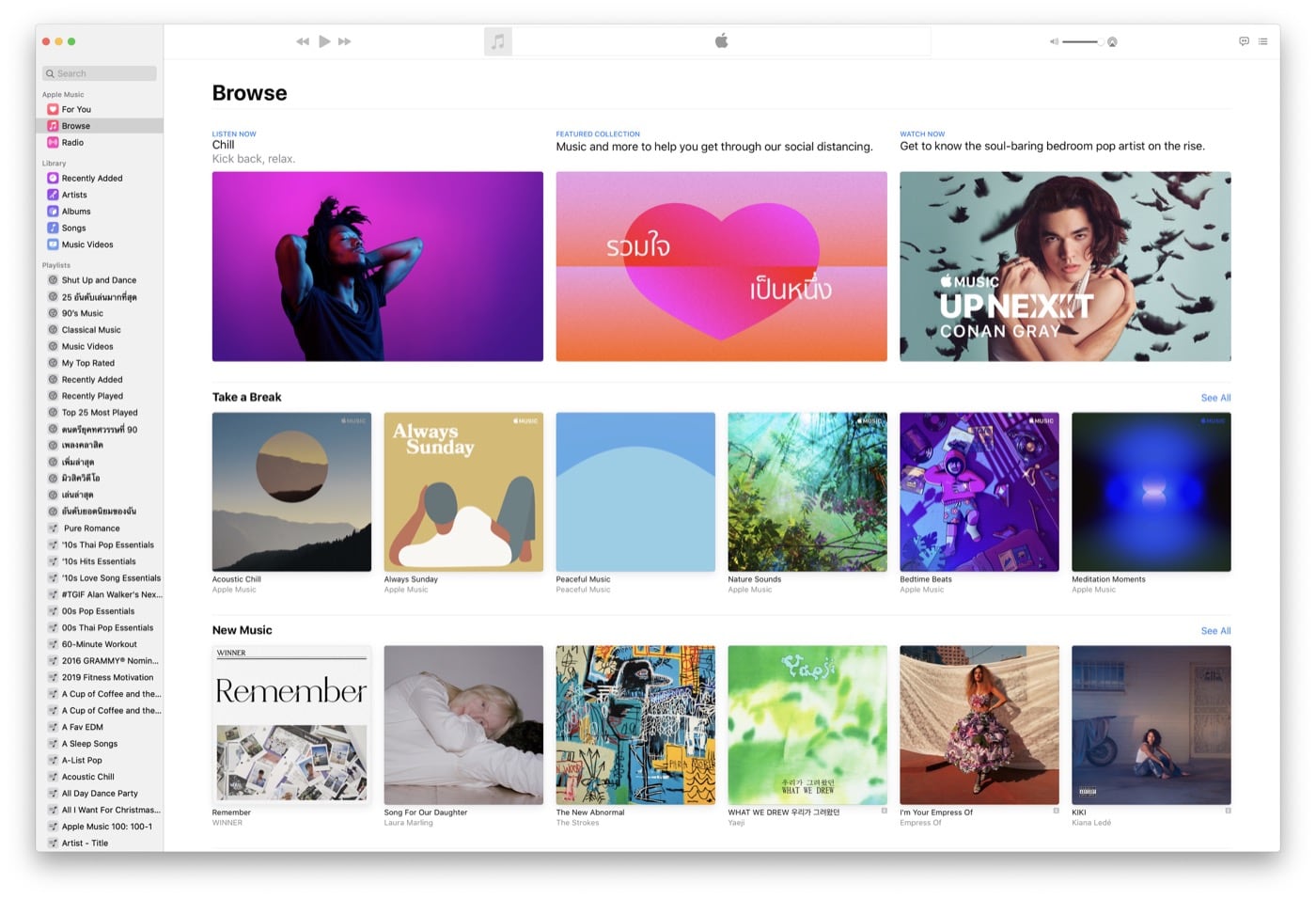Select the Browse tab in the sidebar
Image resolution: width=1316 pixels, height=899 pixels.
pyautogui.click(x=75, y=125)
